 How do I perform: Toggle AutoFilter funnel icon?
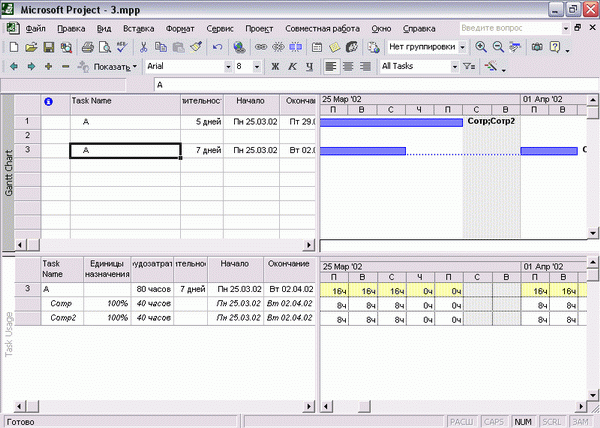[469, 67]
